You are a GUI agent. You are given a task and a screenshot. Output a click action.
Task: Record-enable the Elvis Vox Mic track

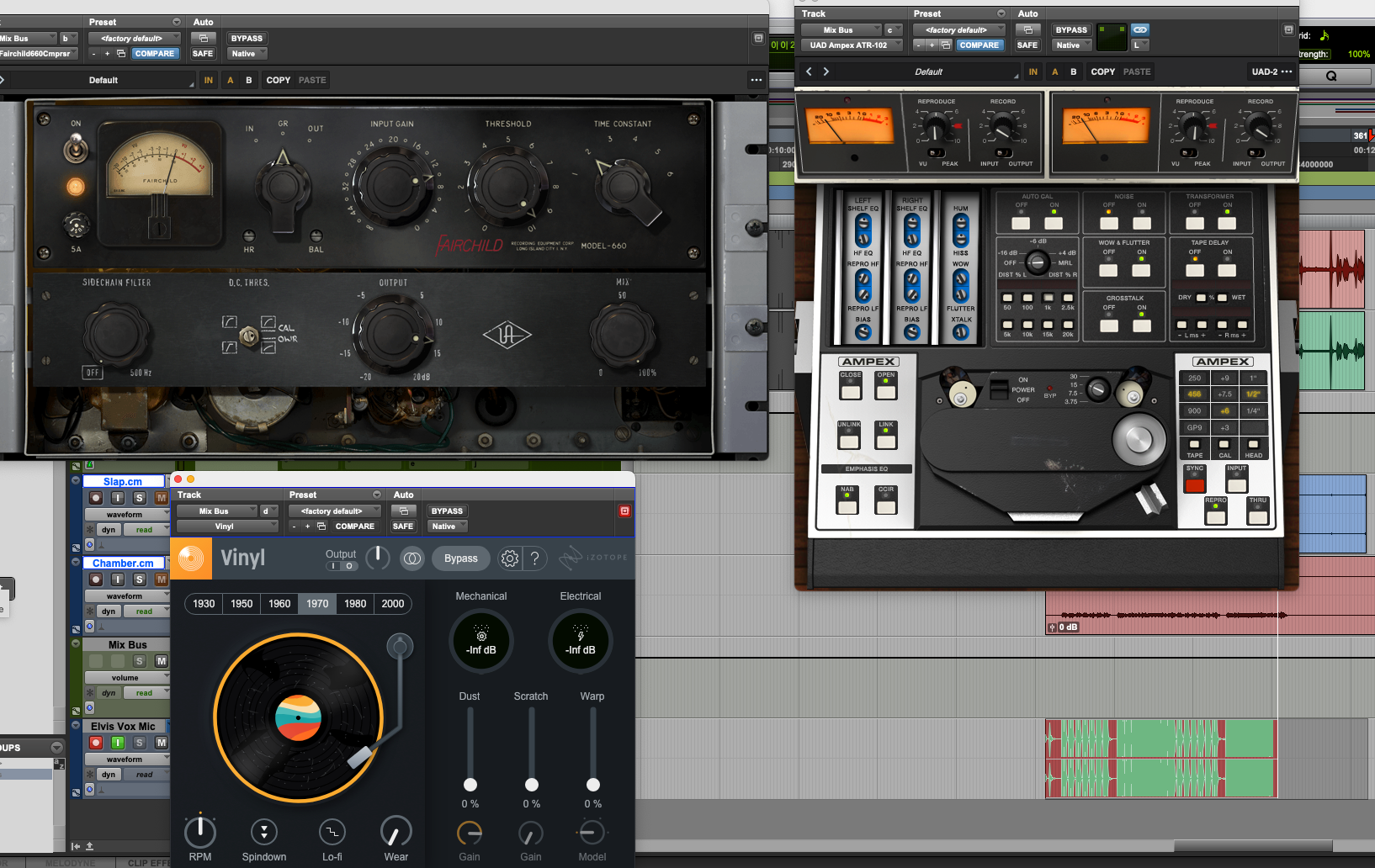pos(96,743)
